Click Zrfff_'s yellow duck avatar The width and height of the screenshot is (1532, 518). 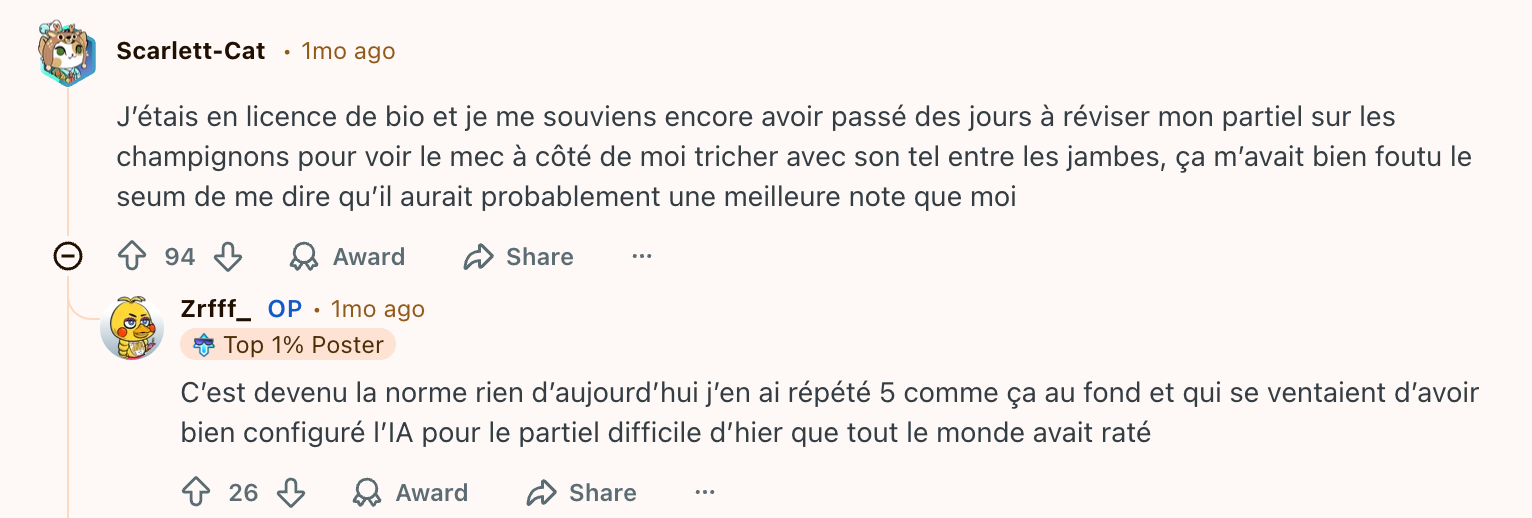pos(133,328)
